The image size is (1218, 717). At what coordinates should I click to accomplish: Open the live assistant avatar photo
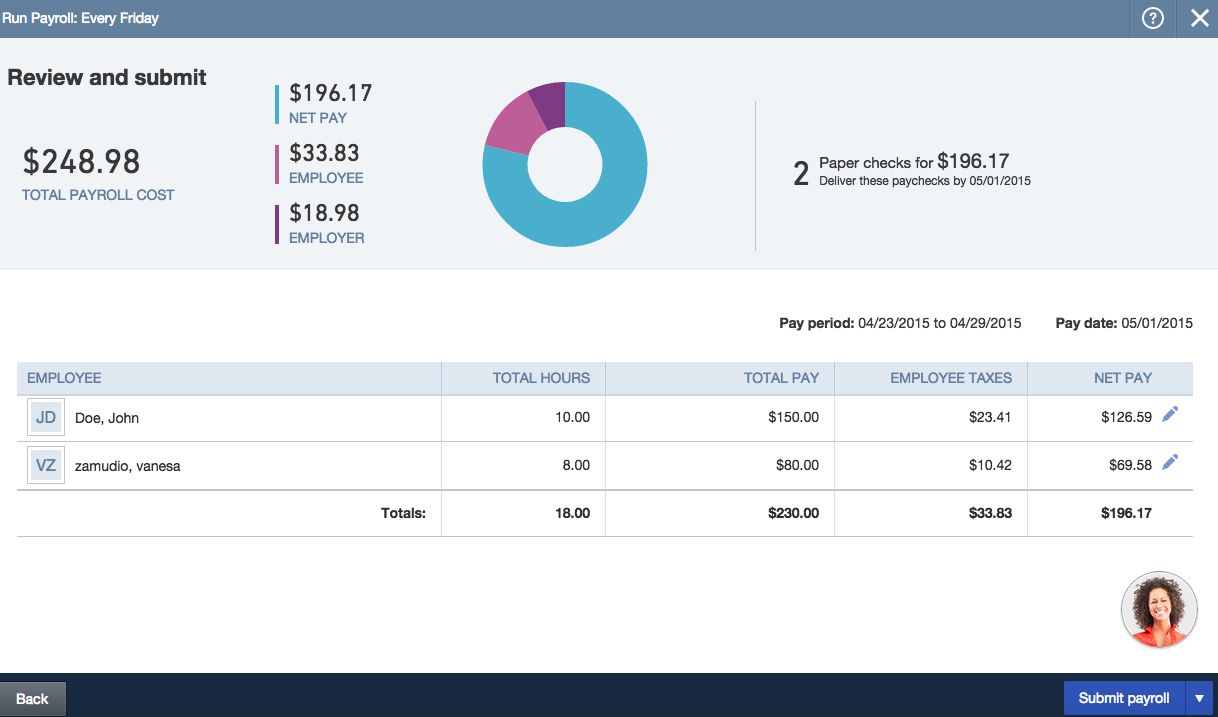pyautogui.click(x=1159, y=609)
